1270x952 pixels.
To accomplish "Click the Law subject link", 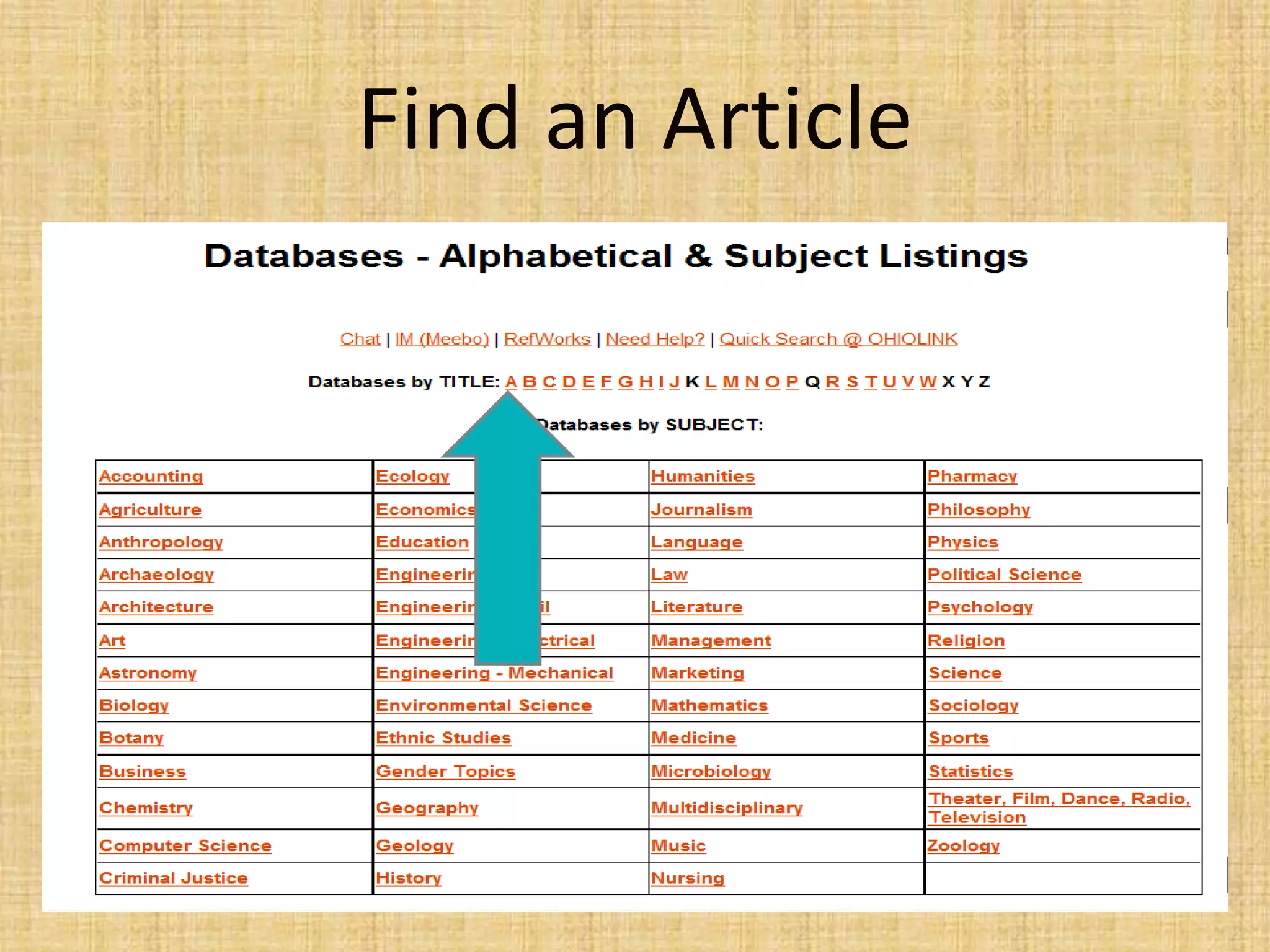I will click(x=669, y=575).
